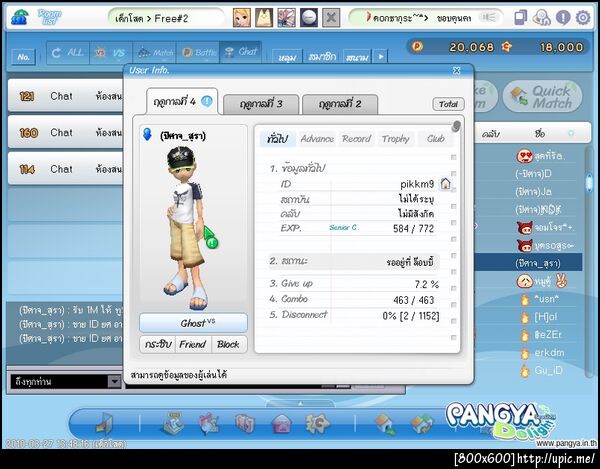This screenshot has width=600, height=469.
Task: Click the กระซิบ whisper button
Action: point(157,344)
